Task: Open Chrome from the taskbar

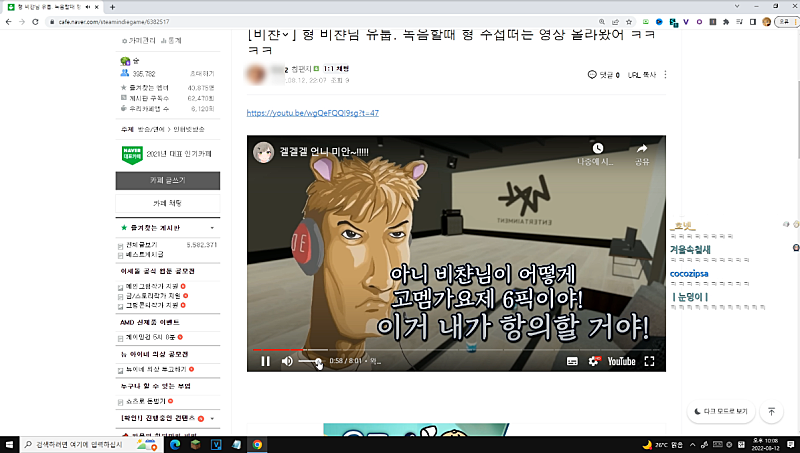Action: pos(257,445)
